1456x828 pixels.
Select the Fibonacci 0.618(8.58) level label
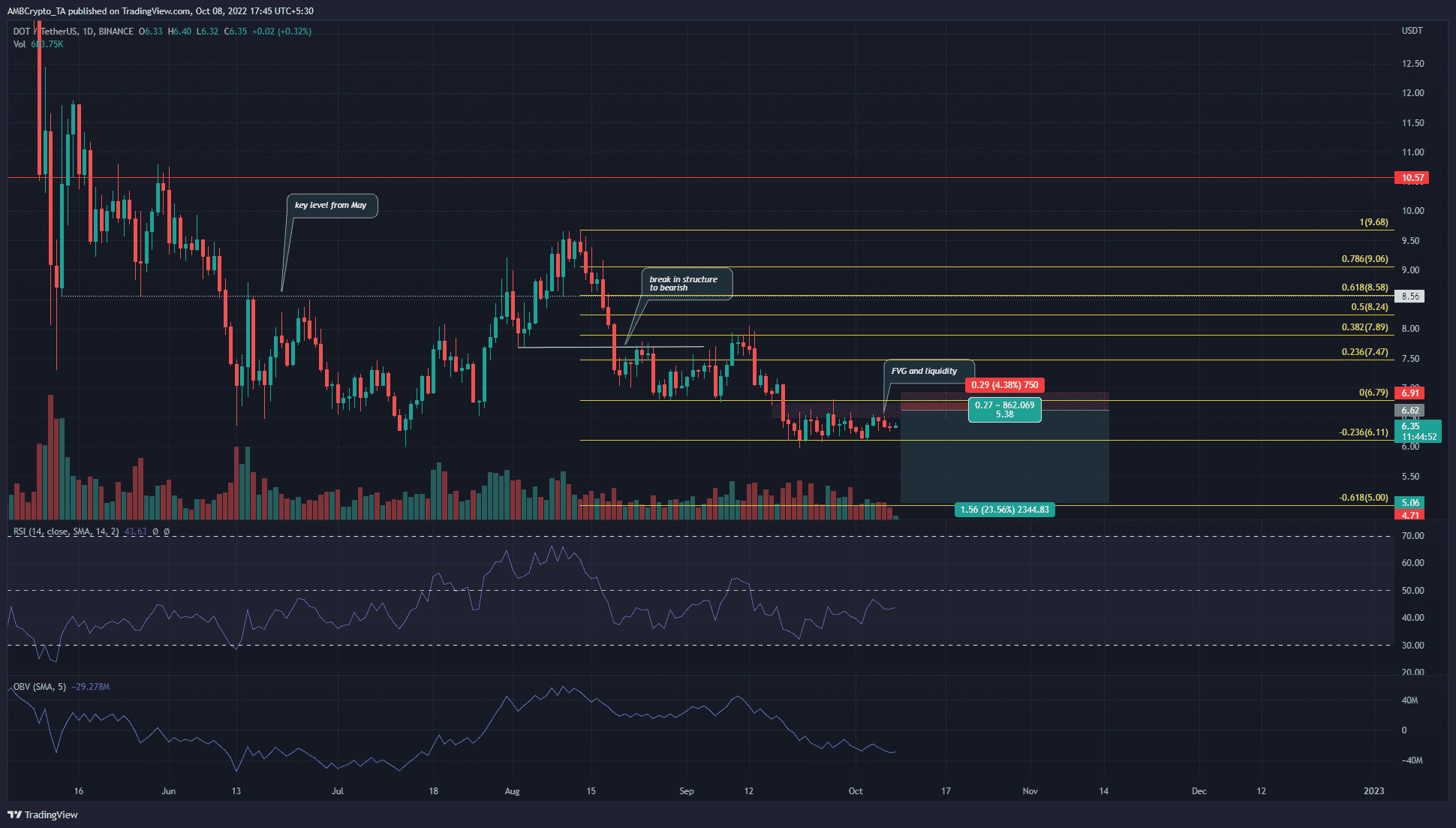(x=1365, y=288)
